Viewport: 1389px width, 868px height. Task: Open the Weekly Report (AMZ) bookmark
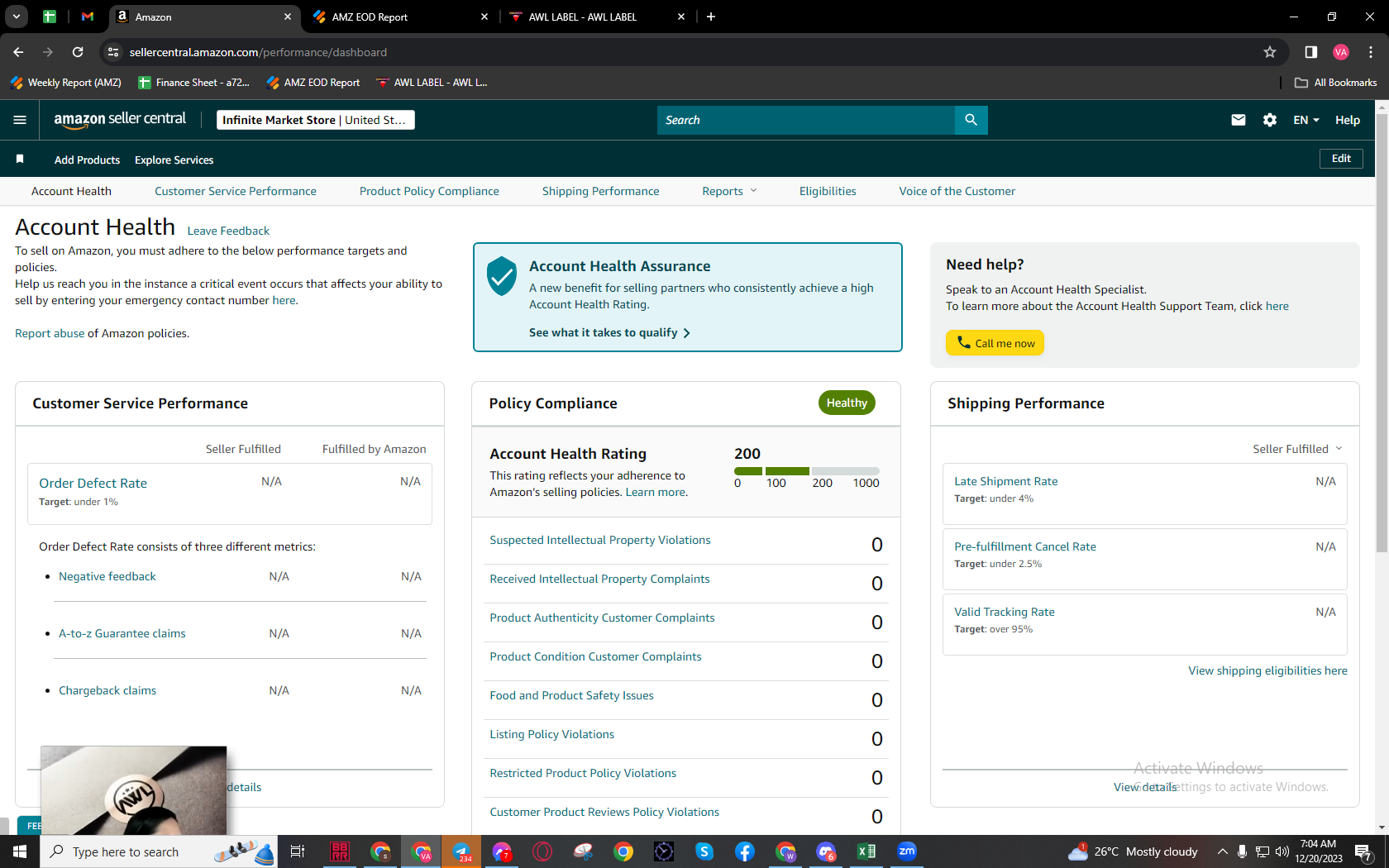(x=66, y=83)
